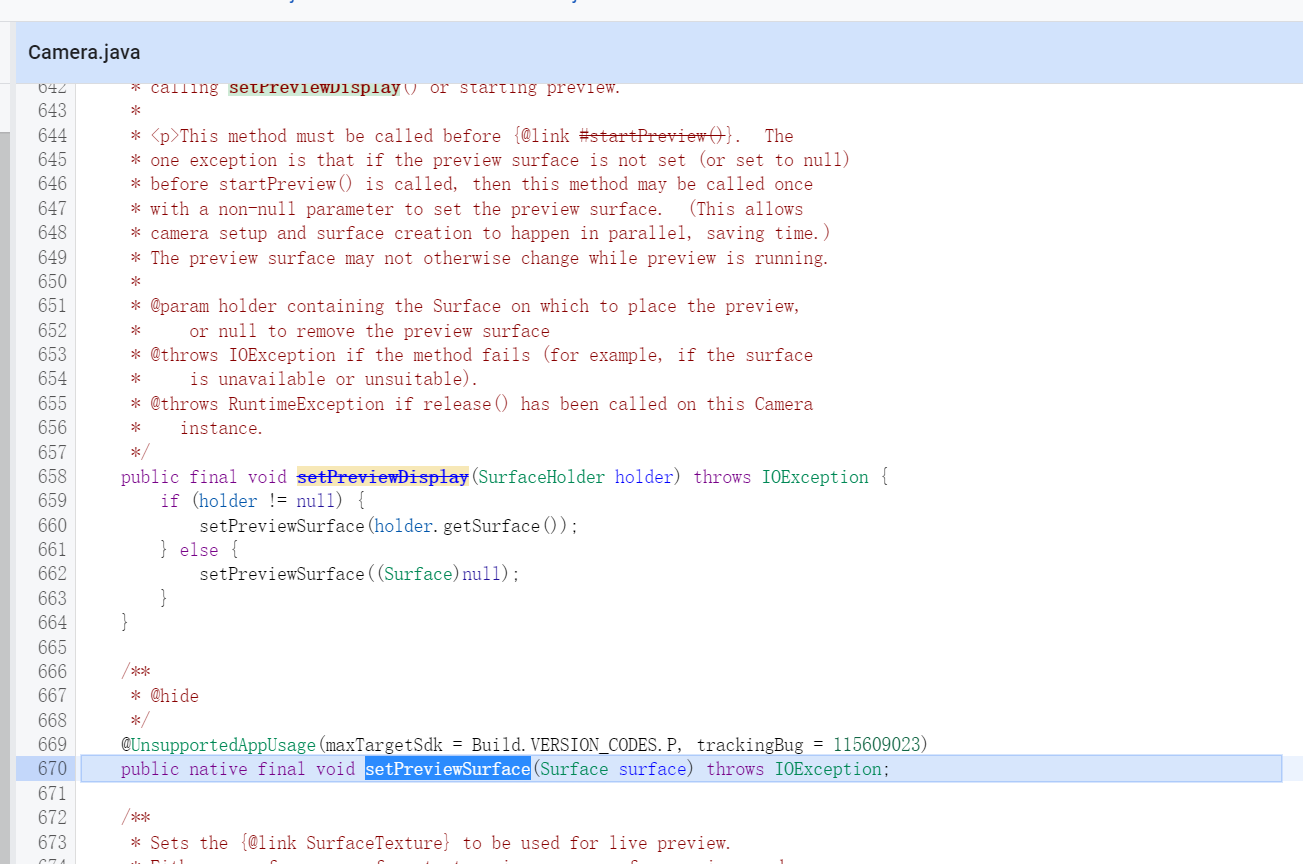Click tracking bug number 115609023

point(877,745)
